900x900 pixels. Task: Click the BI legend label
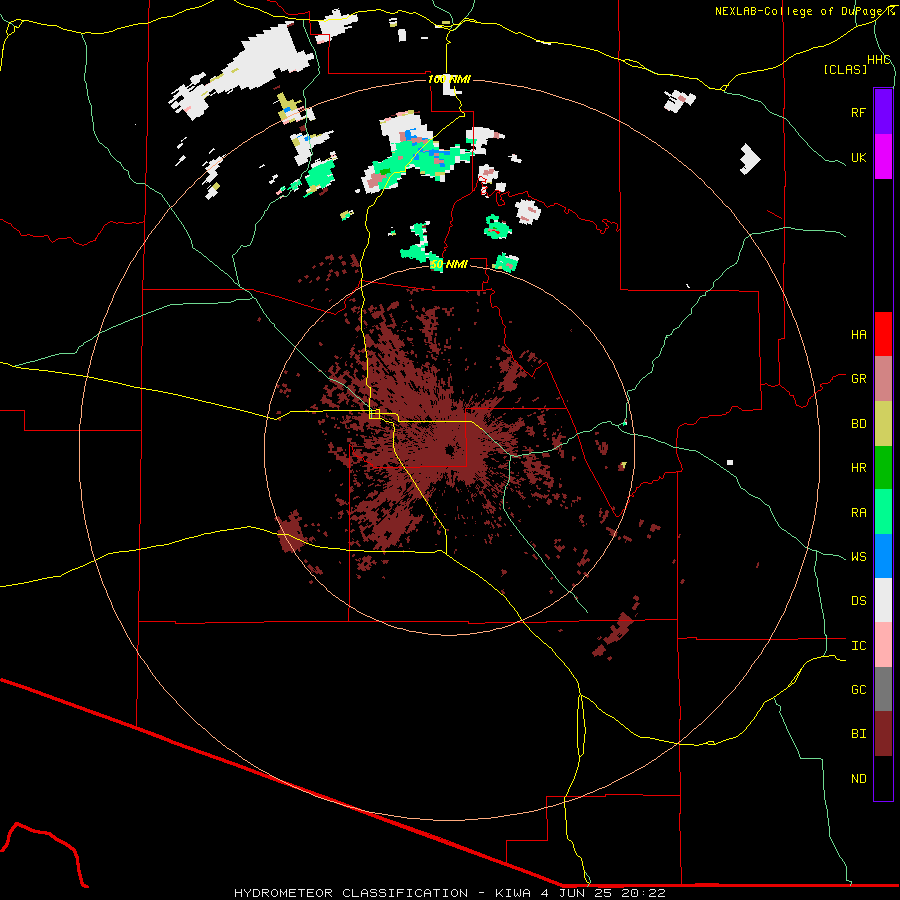858,734
